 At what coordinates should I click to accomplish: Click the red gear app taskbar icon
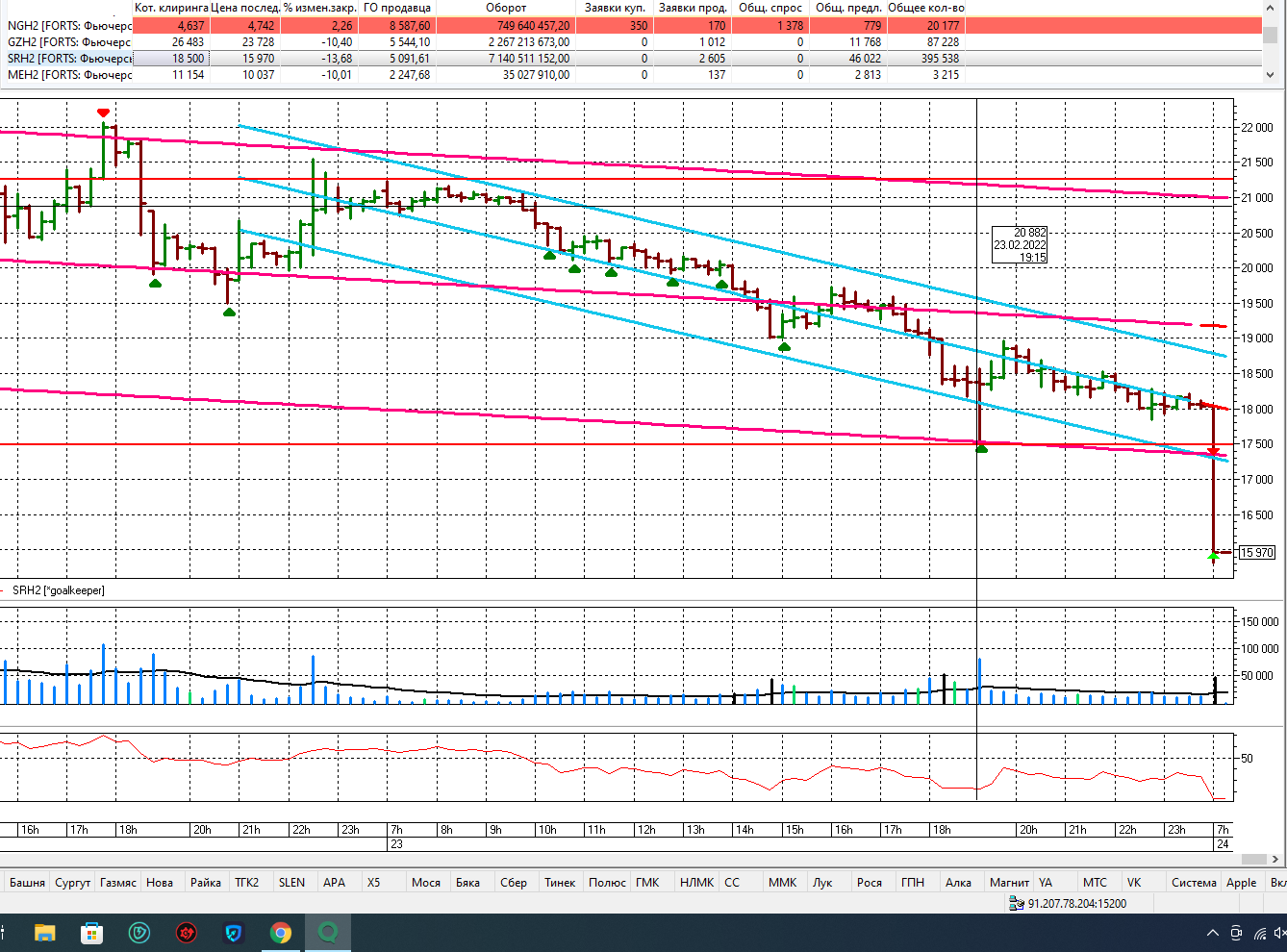point(187,933)
